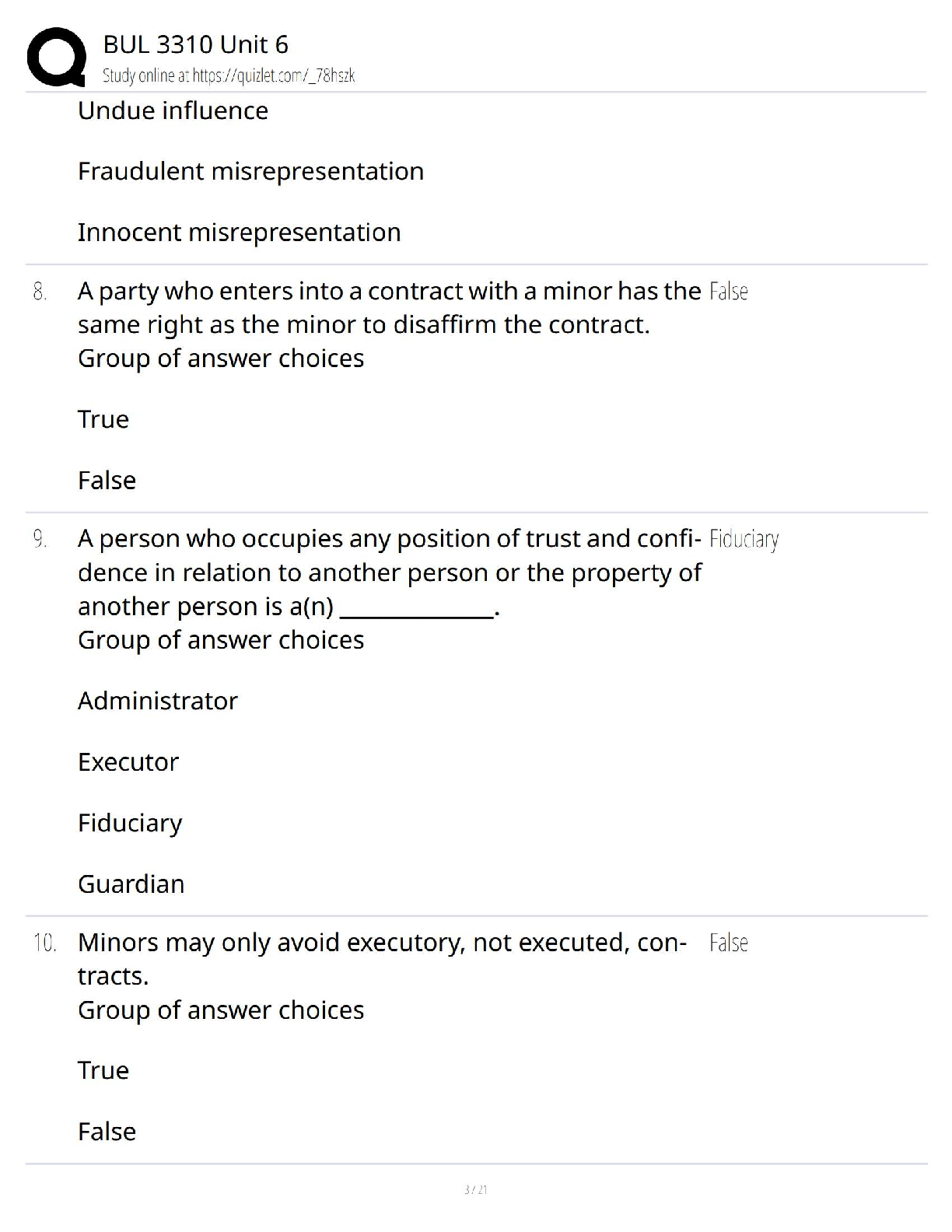Choose the Innocent misrepresentation option

(x=240, y=232)
